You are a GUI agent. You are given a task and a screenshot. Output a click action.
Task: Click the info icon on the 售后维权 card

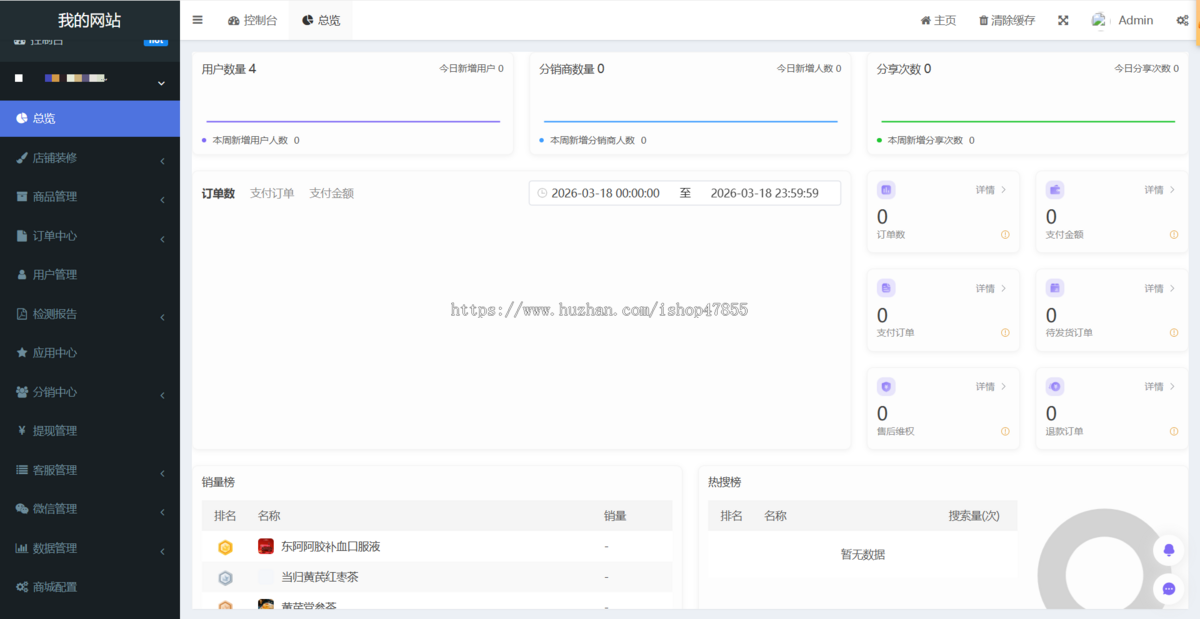[1005, 432]
